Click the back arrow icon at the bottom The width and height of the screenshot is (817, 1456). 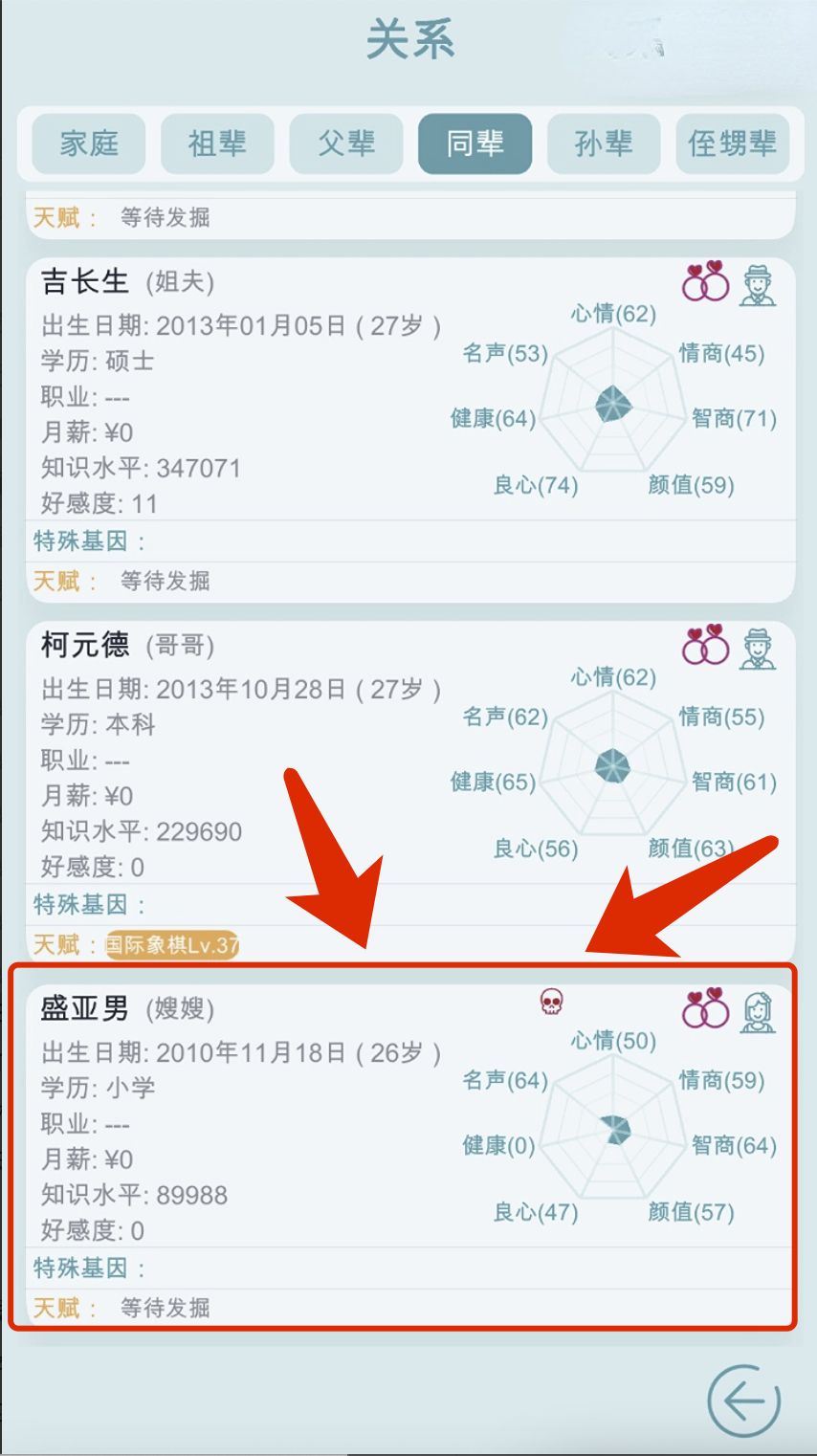coord(744,1401)
